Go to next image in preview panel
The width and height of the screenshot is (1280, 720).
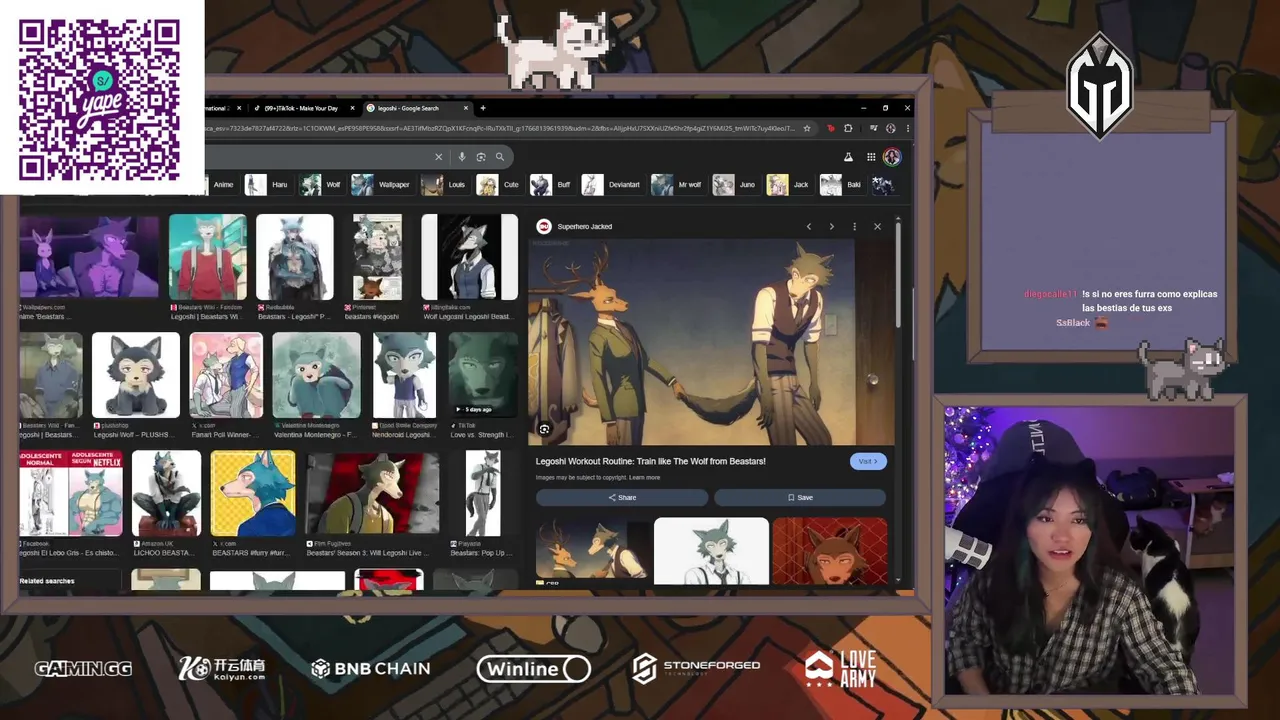(x=831, y=227)
